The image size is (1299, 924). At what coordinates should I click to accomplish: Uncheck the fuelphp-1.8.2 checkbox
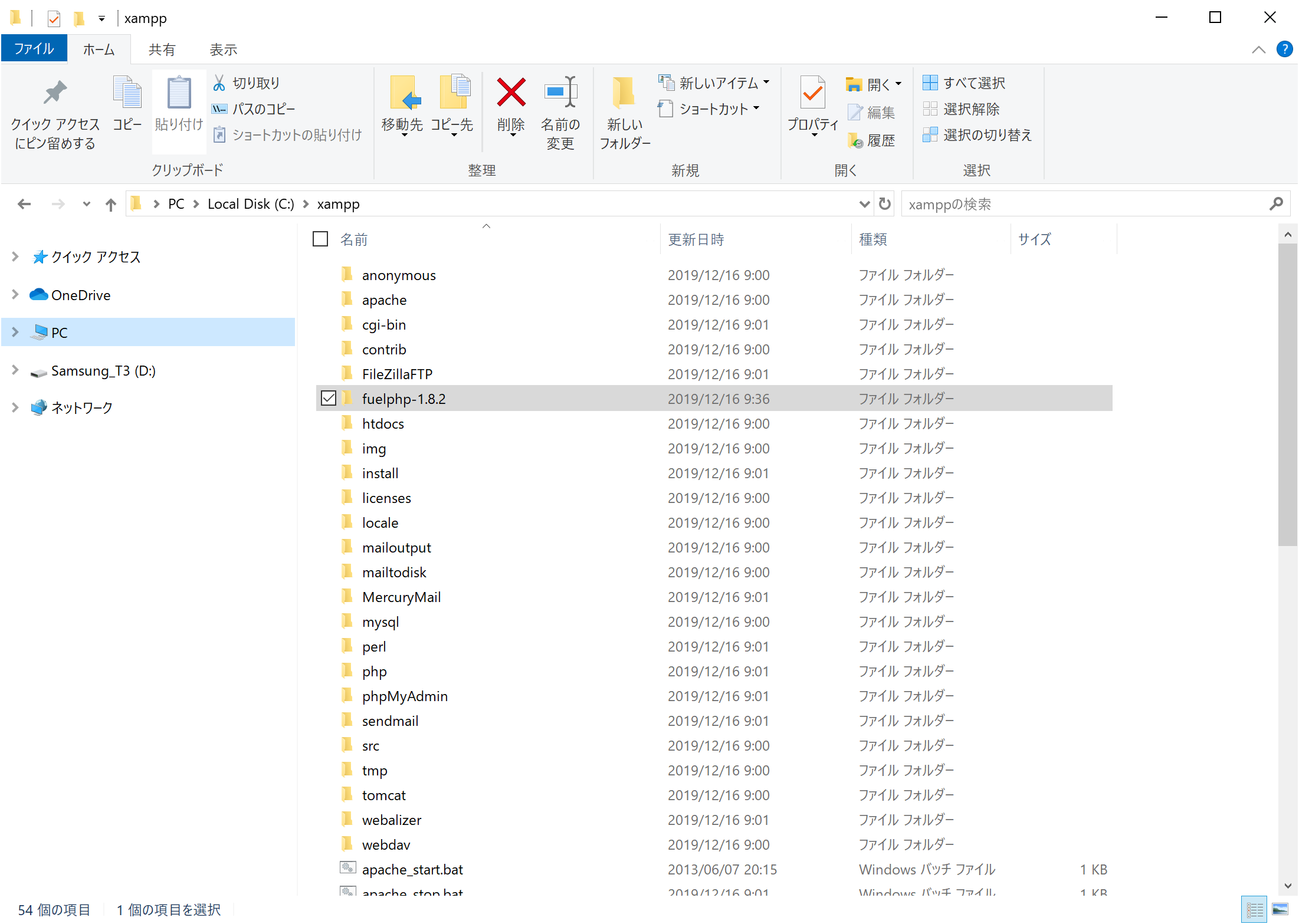[329, 398]
